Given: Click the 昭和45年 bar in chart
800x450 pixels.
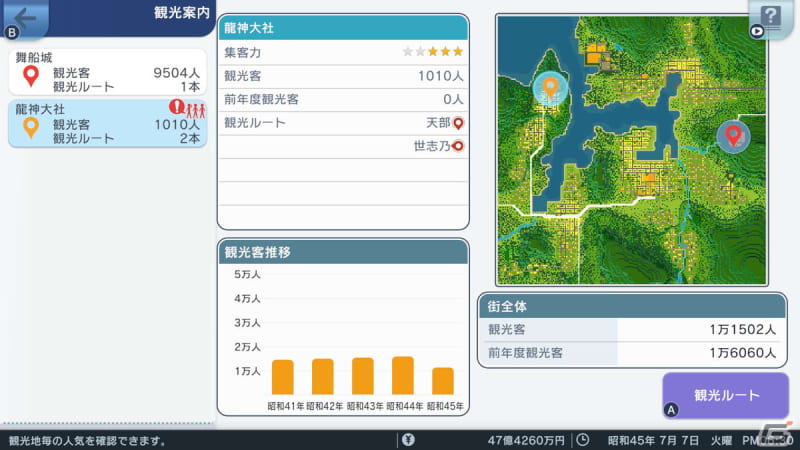Looking at the screenshot, I should 443,381.
